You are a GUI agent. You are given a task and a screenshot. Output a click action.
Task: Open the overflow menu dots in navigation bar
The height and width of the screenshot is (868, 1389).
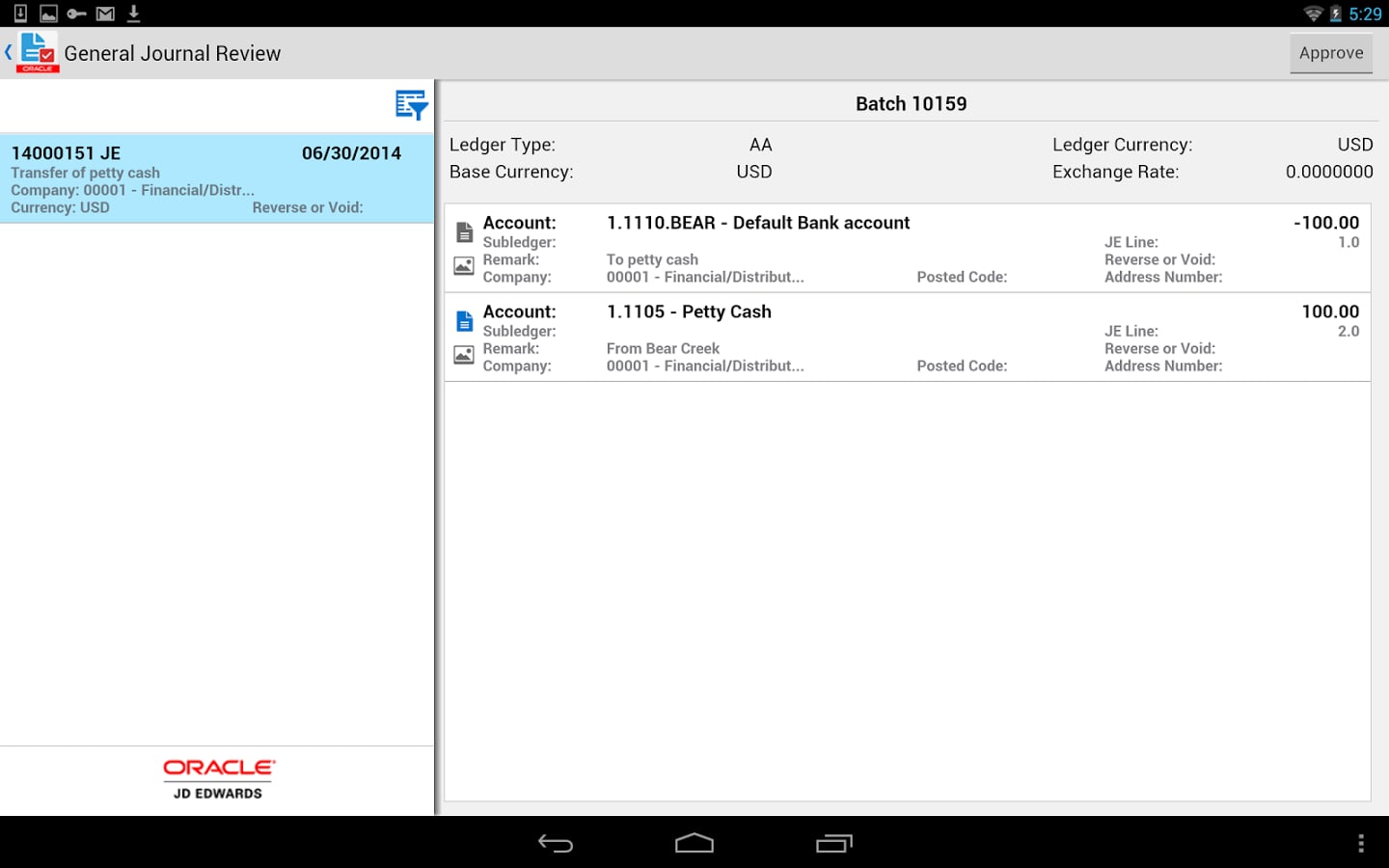coord(1361,844)
